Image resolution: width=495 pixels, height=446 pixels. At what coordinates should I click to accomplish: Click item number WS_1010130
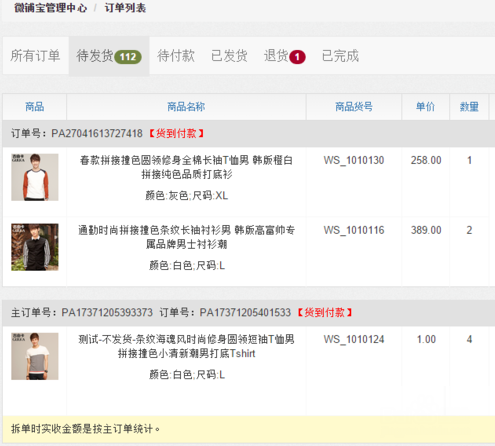[354, 160]
